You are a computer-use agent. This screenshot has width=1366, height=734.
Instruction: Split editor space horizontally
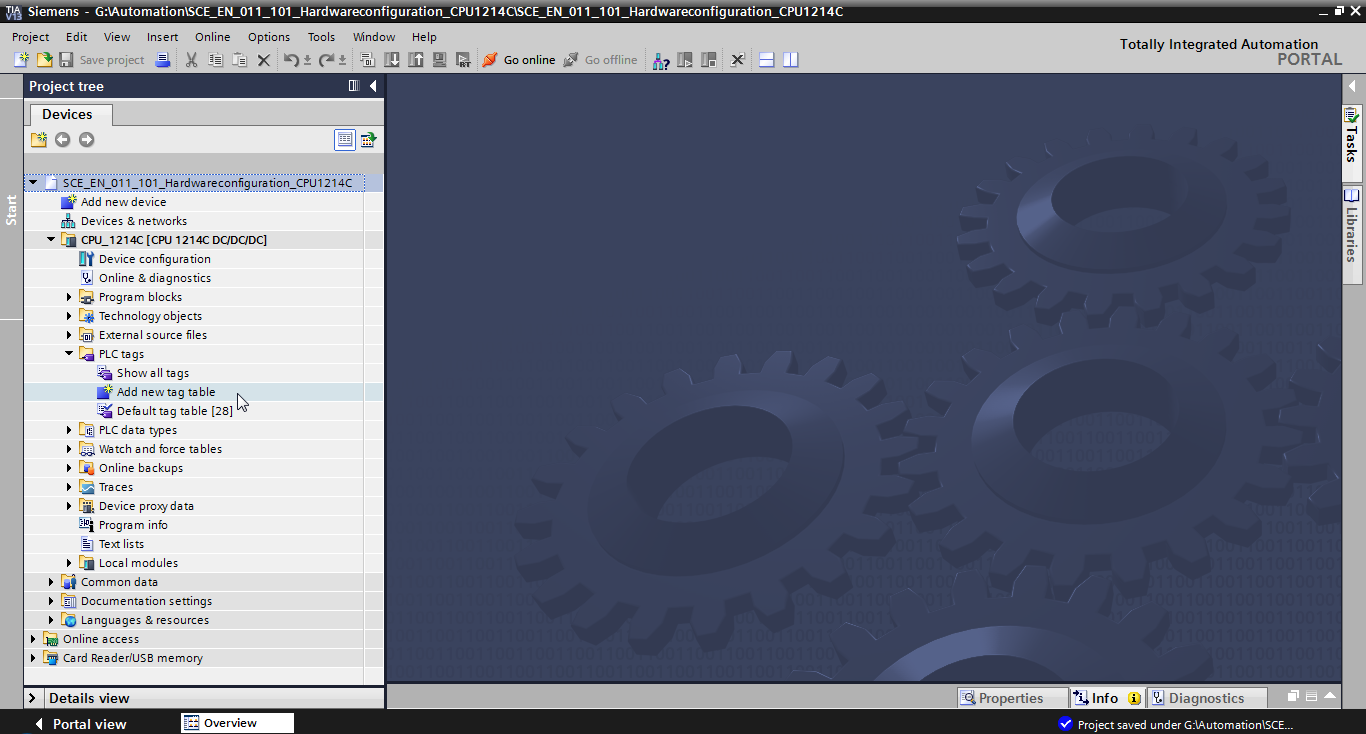coord(767,60)
